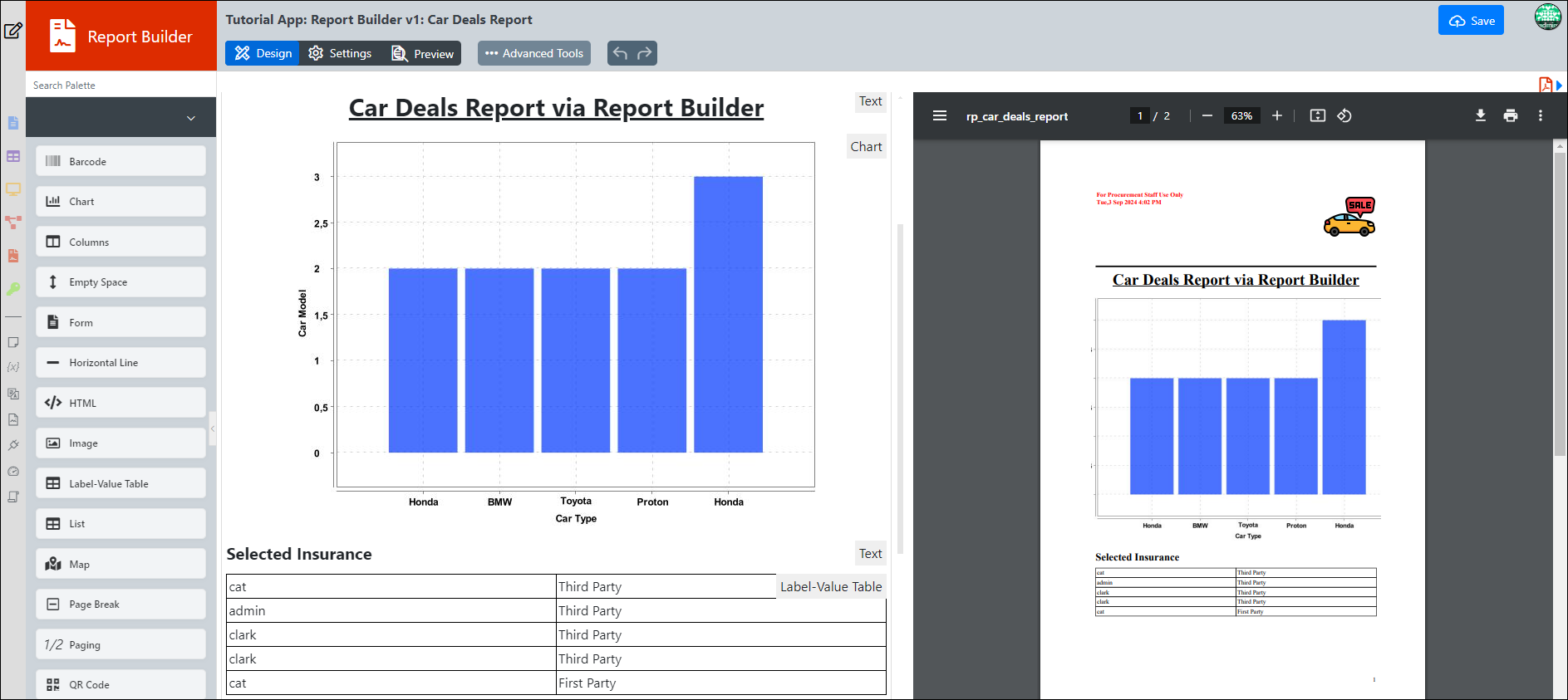1568x700 pixels.
Task: Open the PDF viewer hamburger menu
Action: coord(940,115)
